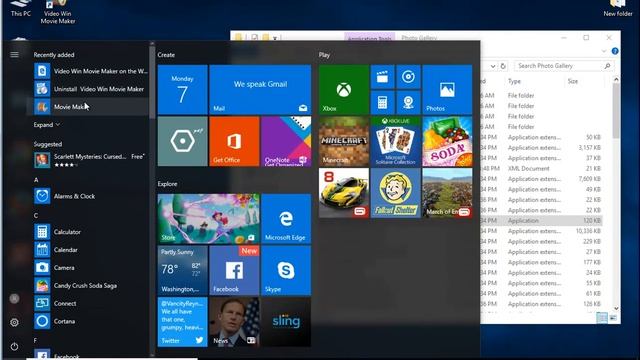Expand the Recently added list
640x360 pixels.
(47, 125)
